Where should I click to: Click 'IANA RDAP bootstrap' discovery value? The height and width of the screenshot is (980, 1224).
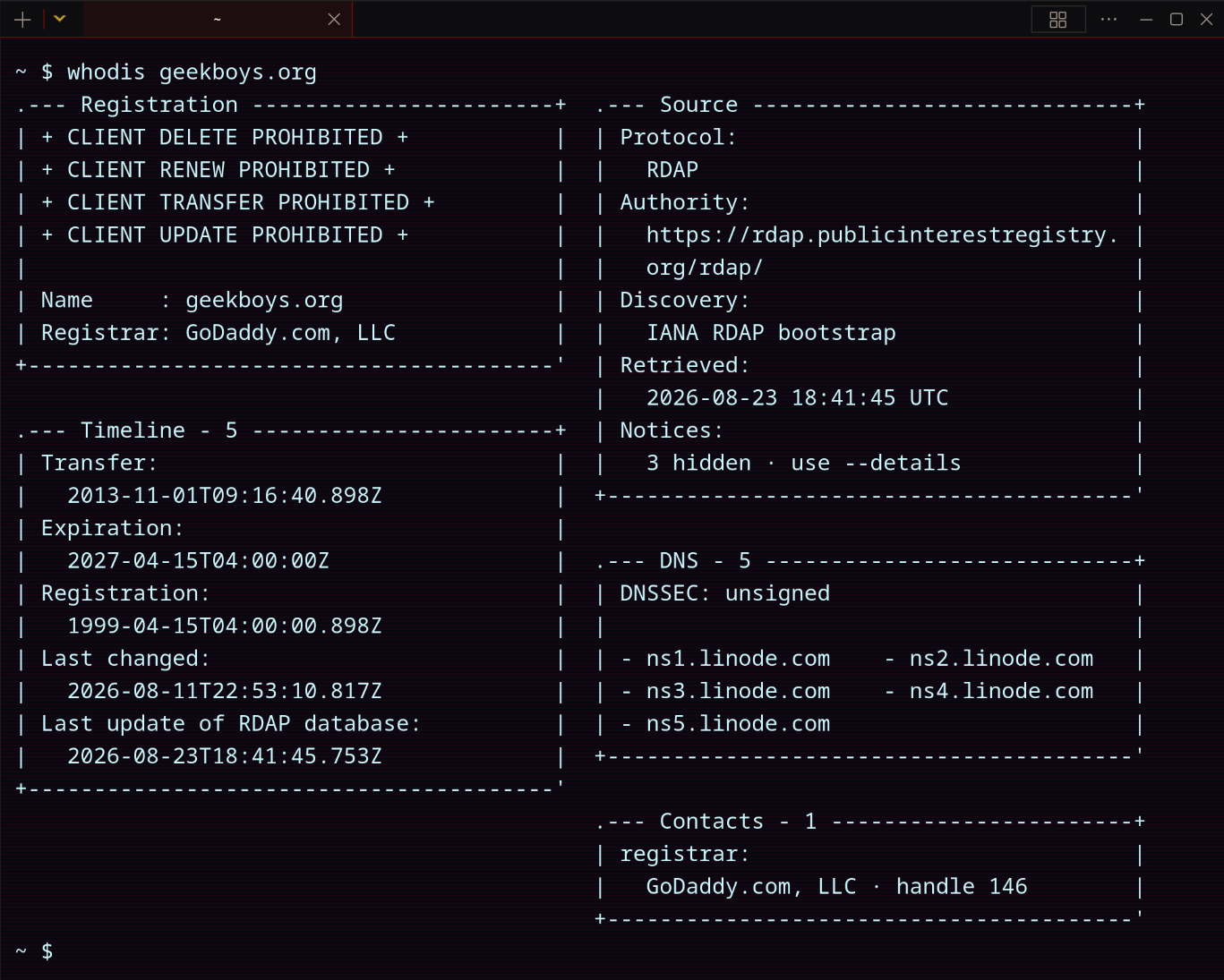[771, 333]
